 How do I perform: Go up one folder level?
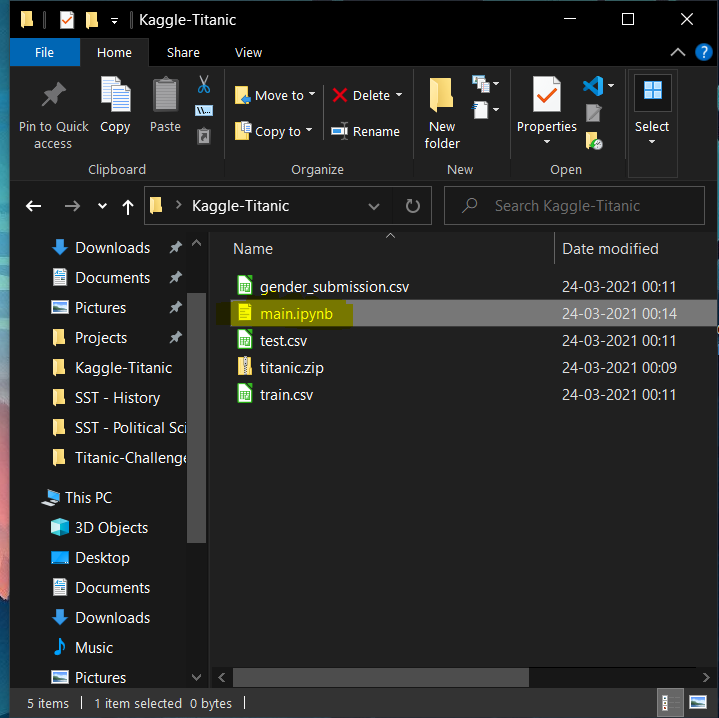pos(128,207)
